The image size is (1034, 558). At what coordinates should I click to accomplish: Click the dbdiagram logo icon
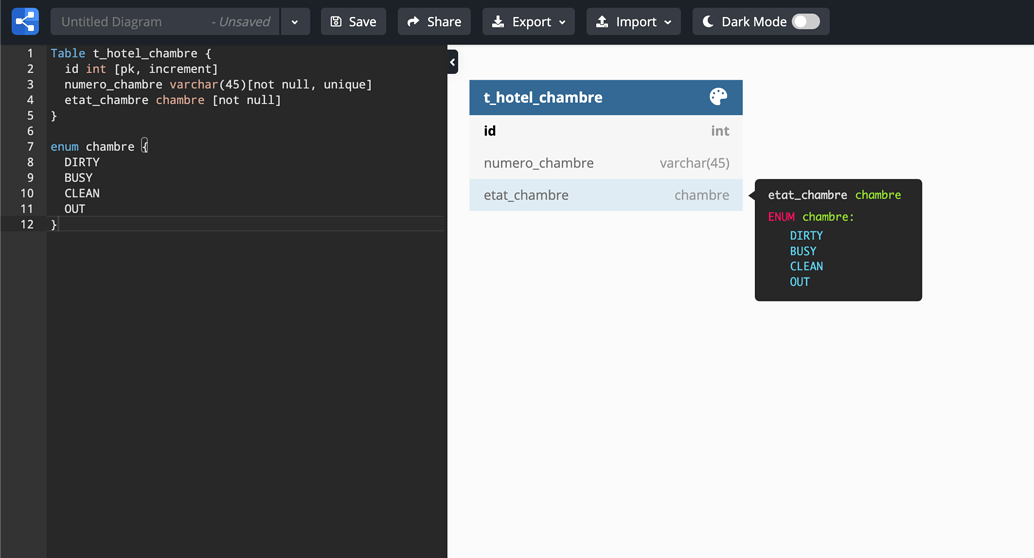click(25, 21)
